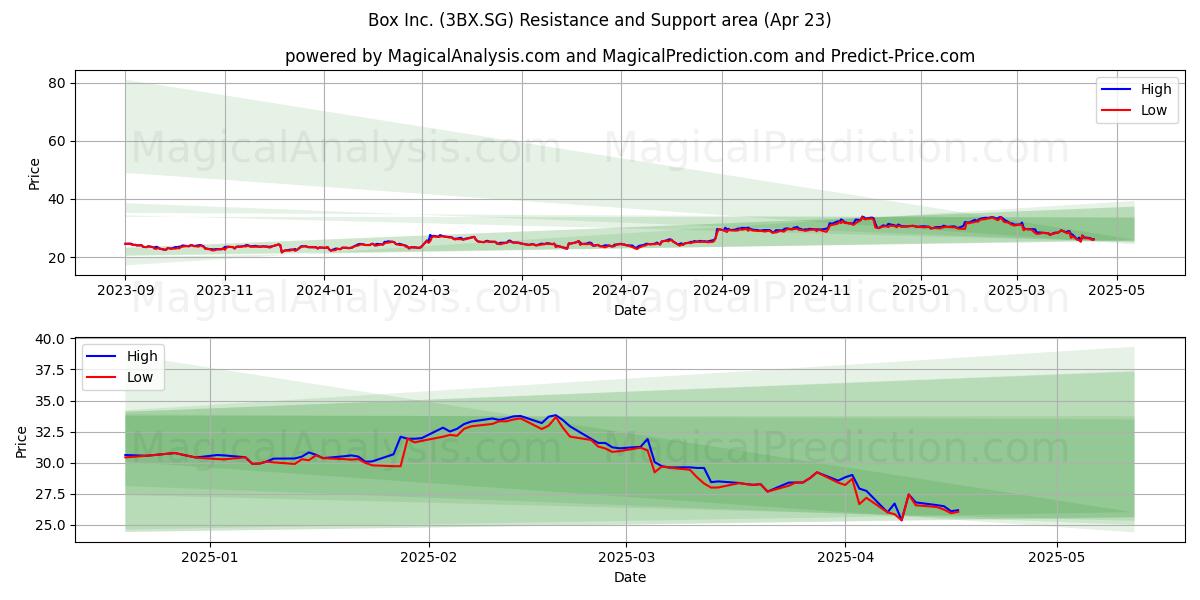Viewport: 1200px width, 600px height.
Task: Click the top chart 'Date' axis label
Action: pos(630,310)
